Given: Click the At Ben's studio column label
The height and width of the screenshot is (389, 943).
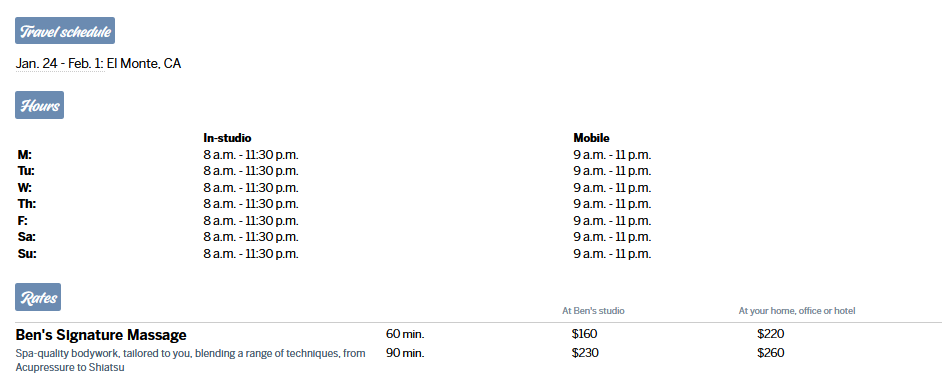Looking at the screenshot, I should (x=593, y=311).
